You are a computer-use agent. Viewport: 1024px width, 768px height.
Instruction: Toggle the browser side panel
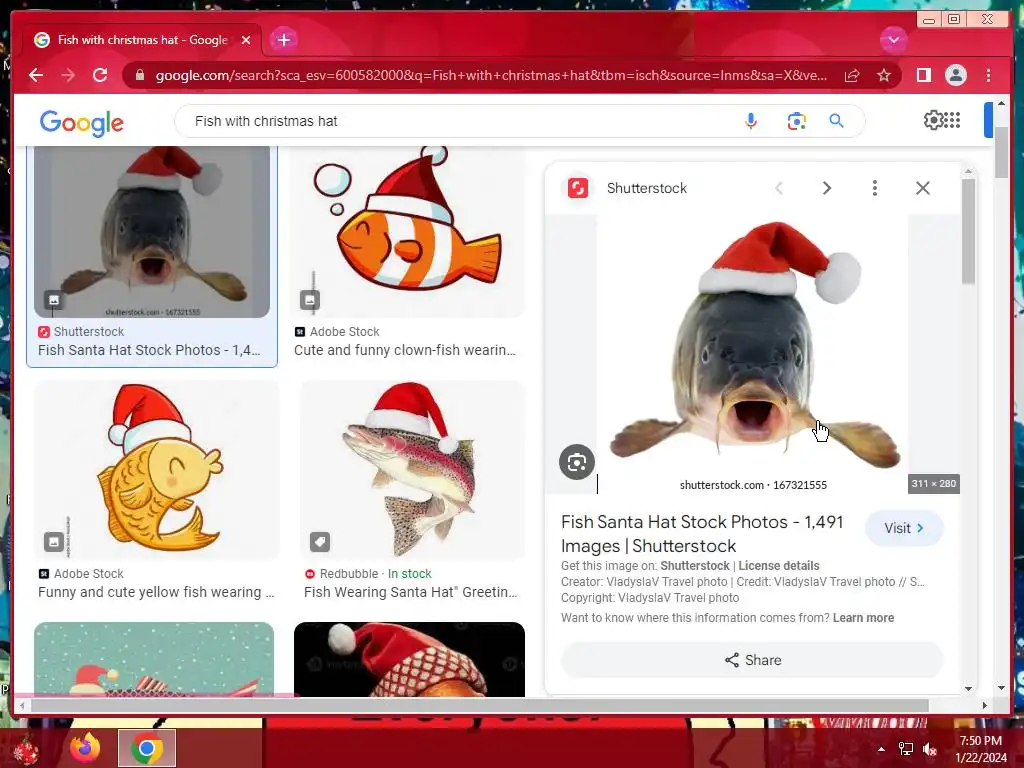pos(923,76)
